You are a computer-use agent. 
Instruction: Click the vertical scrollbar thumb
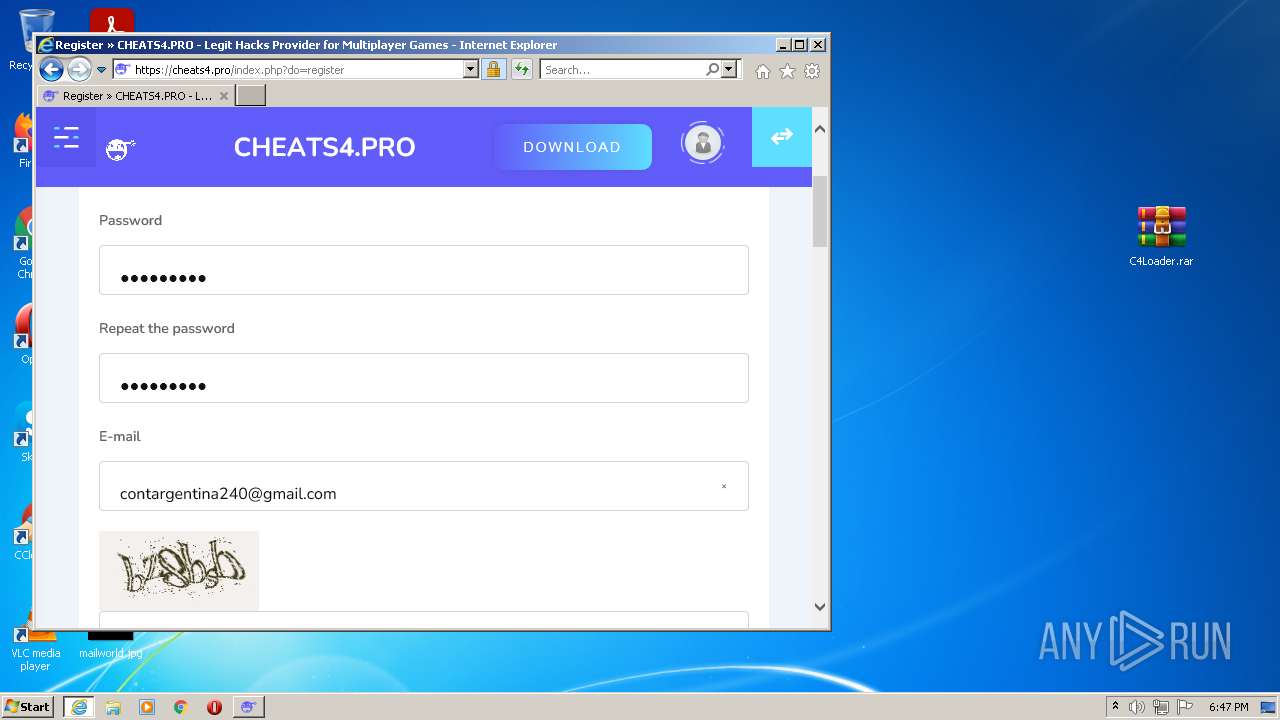[x=820, y=212]
